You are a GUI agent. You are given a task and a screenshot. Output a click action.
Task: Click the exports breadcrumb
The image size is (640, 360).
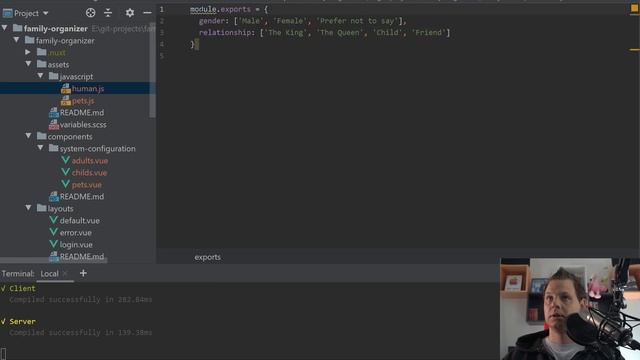pyautogui.click(x=207, y=257)
